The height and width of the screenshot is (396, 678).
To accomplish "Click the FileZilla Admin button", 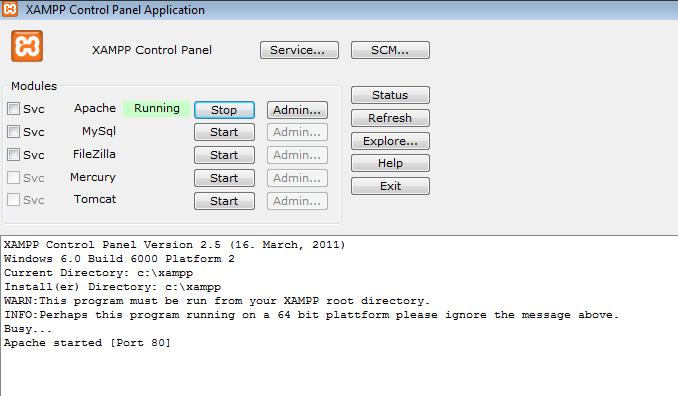I will click(x=297, y=155).
